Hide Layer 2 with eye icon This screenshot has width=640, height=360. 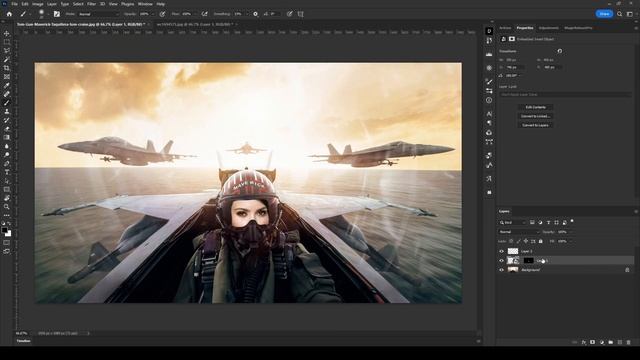[502, 251]
